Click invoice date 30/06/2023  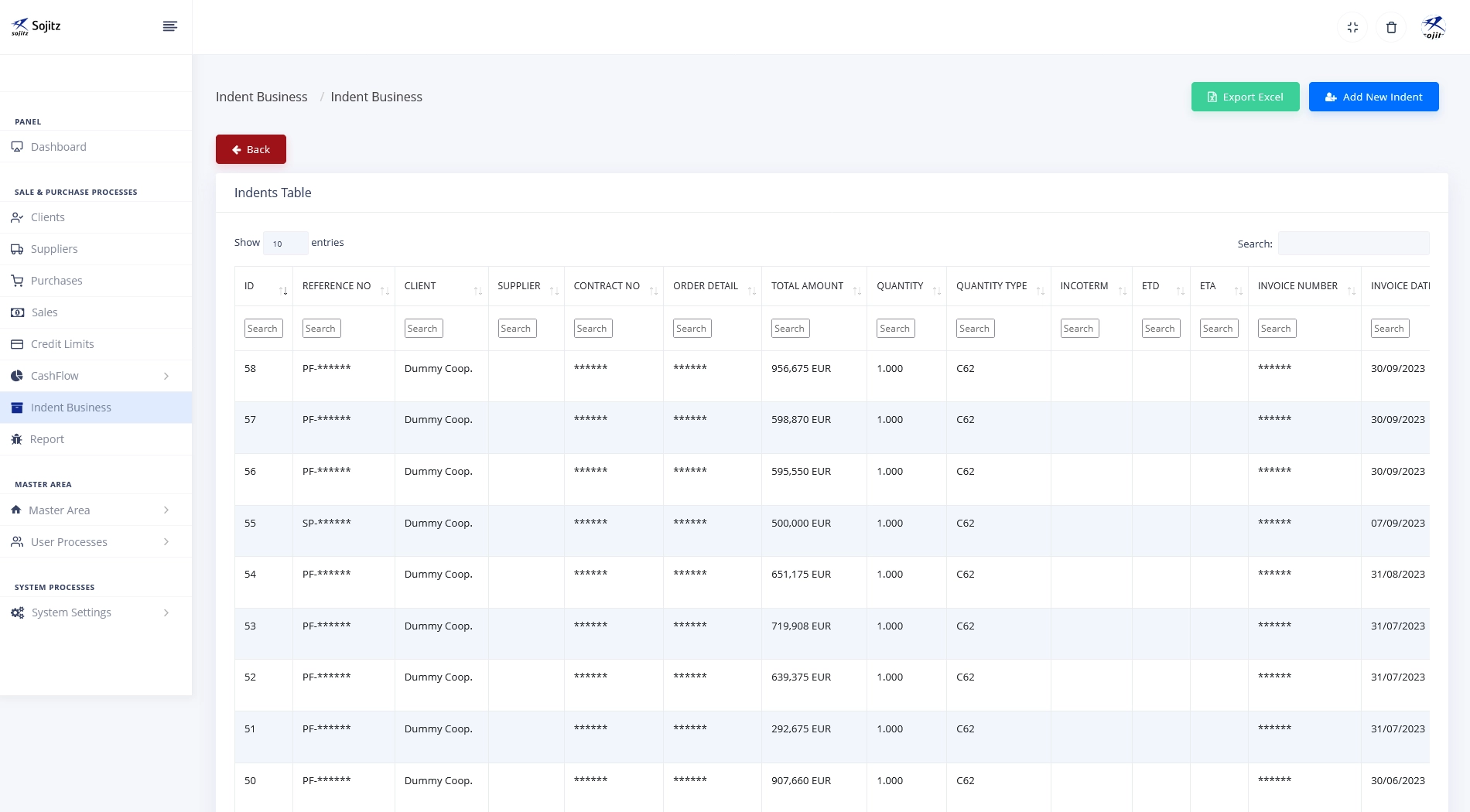pyautogui.click(x=1397, y=781)
